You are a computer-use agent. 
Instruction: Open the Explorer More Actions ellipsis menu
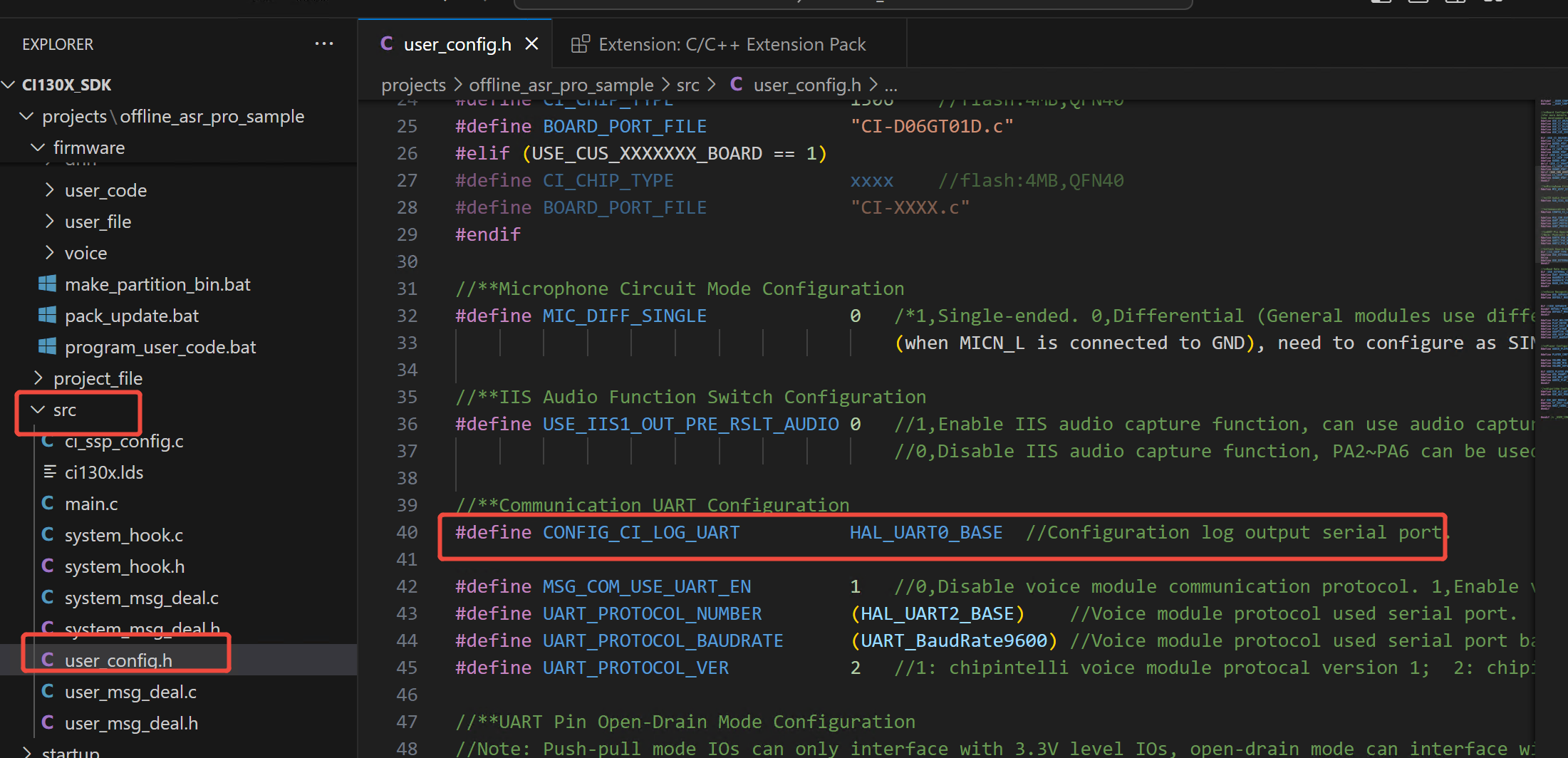[x=324, y=43]
